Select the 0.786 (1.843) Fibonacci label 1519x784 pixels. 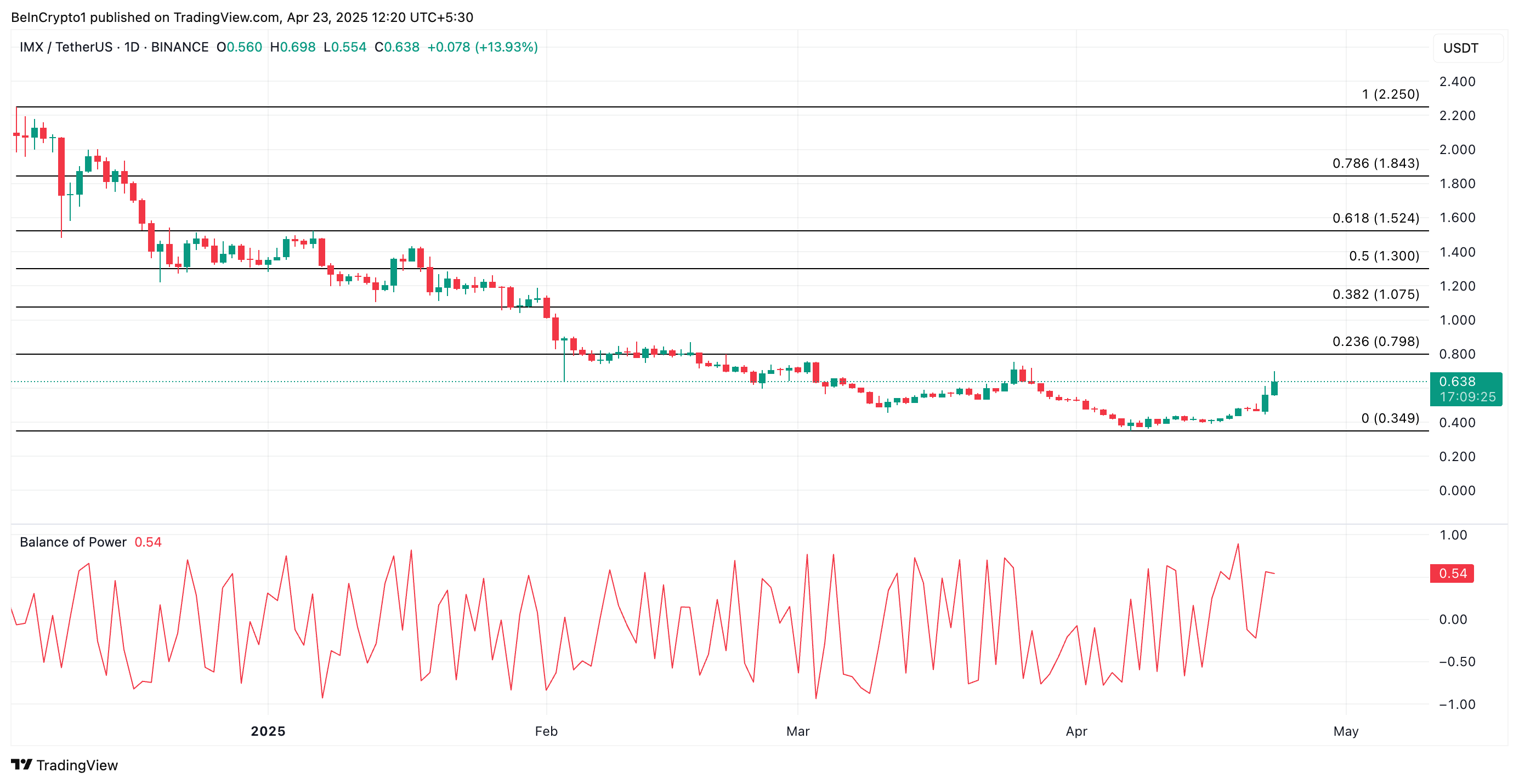tap(1375, 163)
